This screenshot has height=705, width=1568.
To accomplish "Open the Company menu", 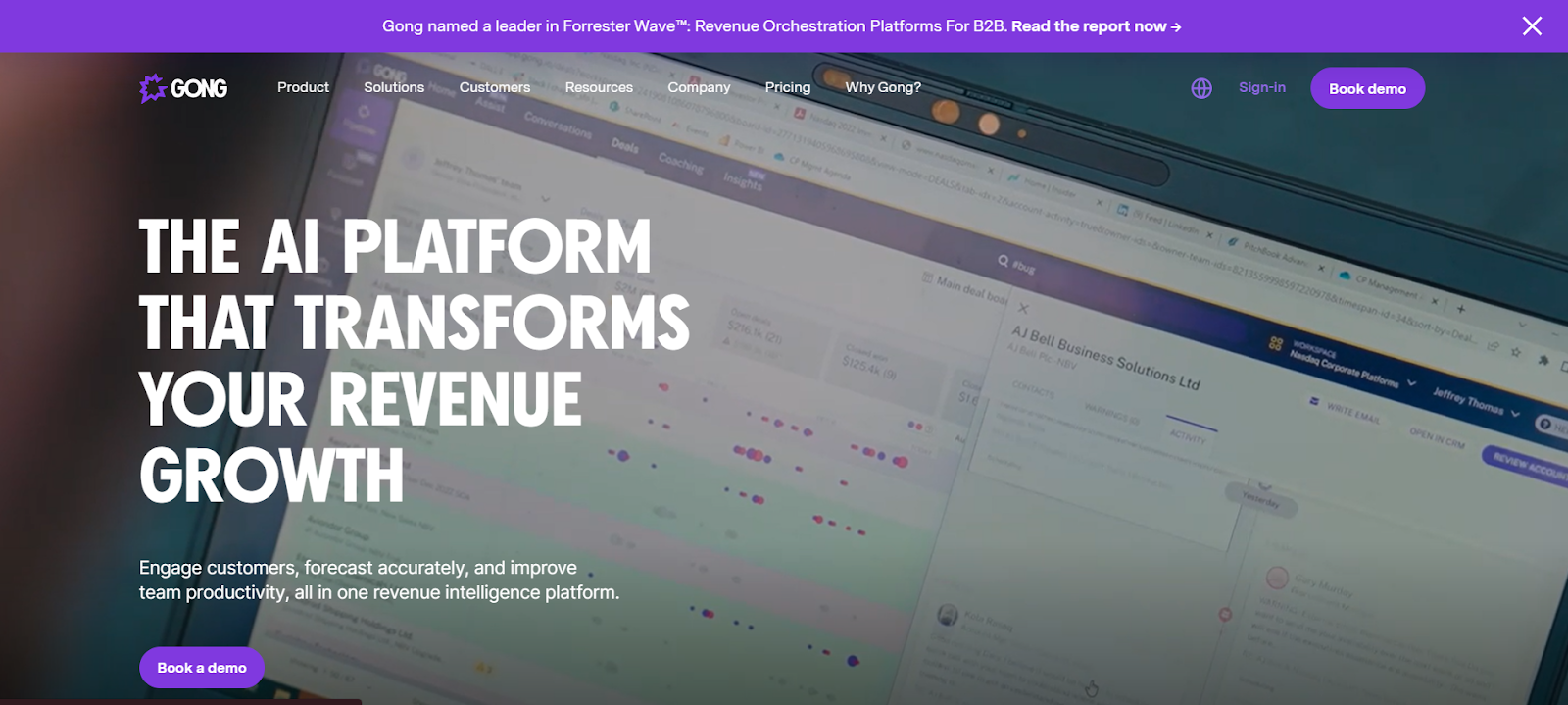I will [699, 87].
